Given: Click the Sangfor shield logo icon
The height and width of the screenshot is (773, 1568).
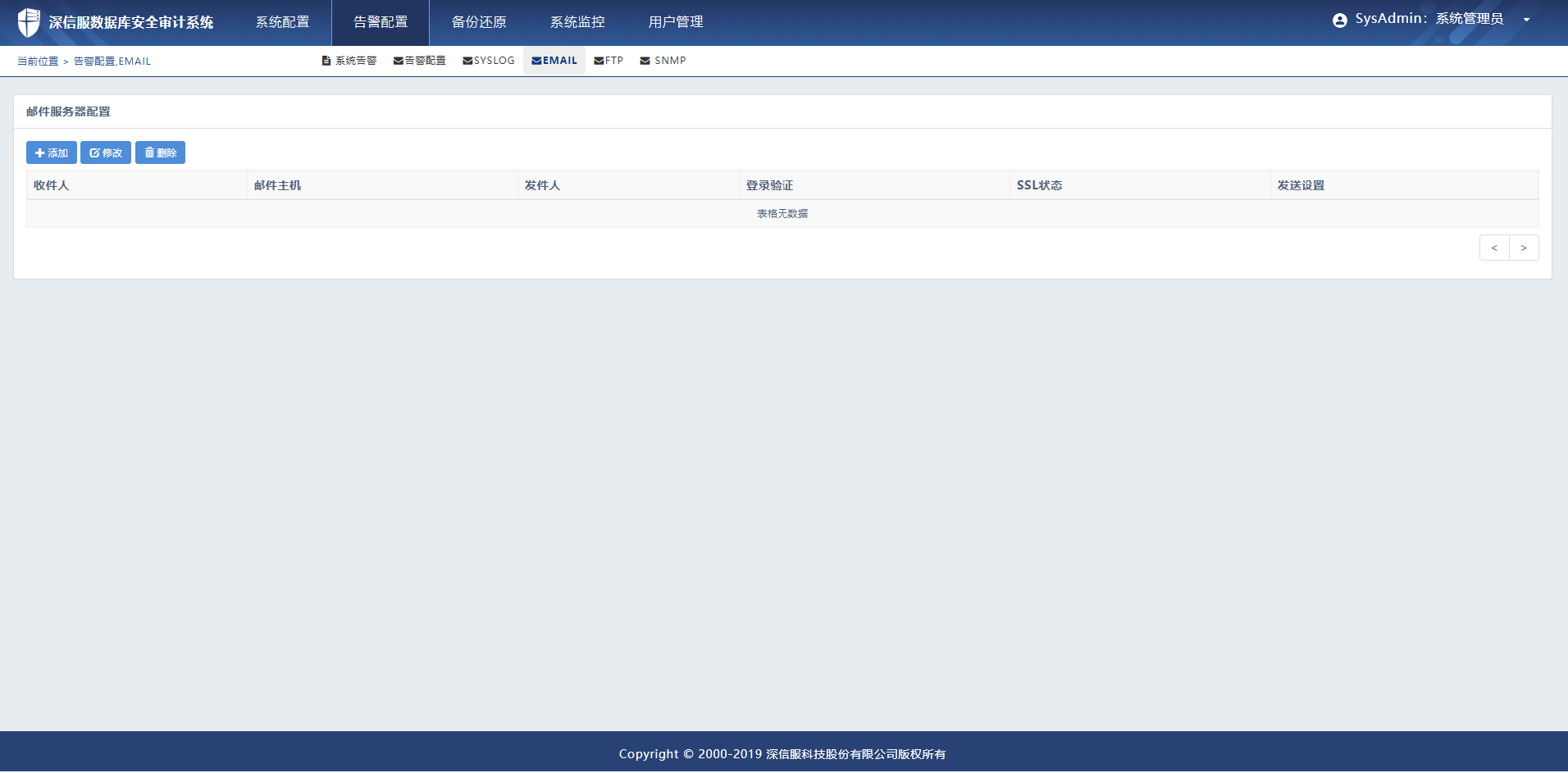Looking at the screenshot, I should point(29,22).
